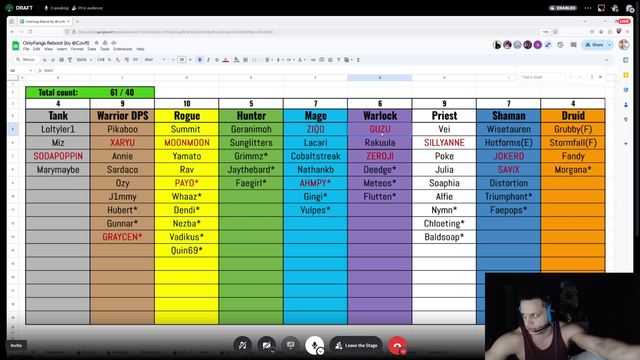Click the font size input box
Viewport: 640px width, 360px height.
(182, 60)
